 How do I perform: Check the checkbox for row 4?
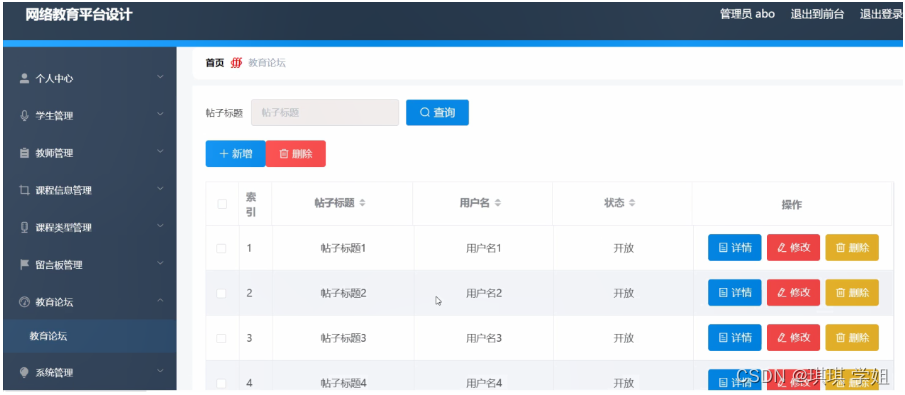pos(221,383)
